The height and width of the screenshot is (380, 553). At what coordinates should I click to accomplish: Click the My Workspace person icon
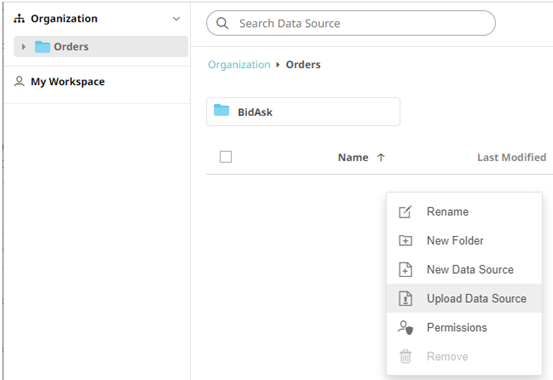[x=19, y=82]
